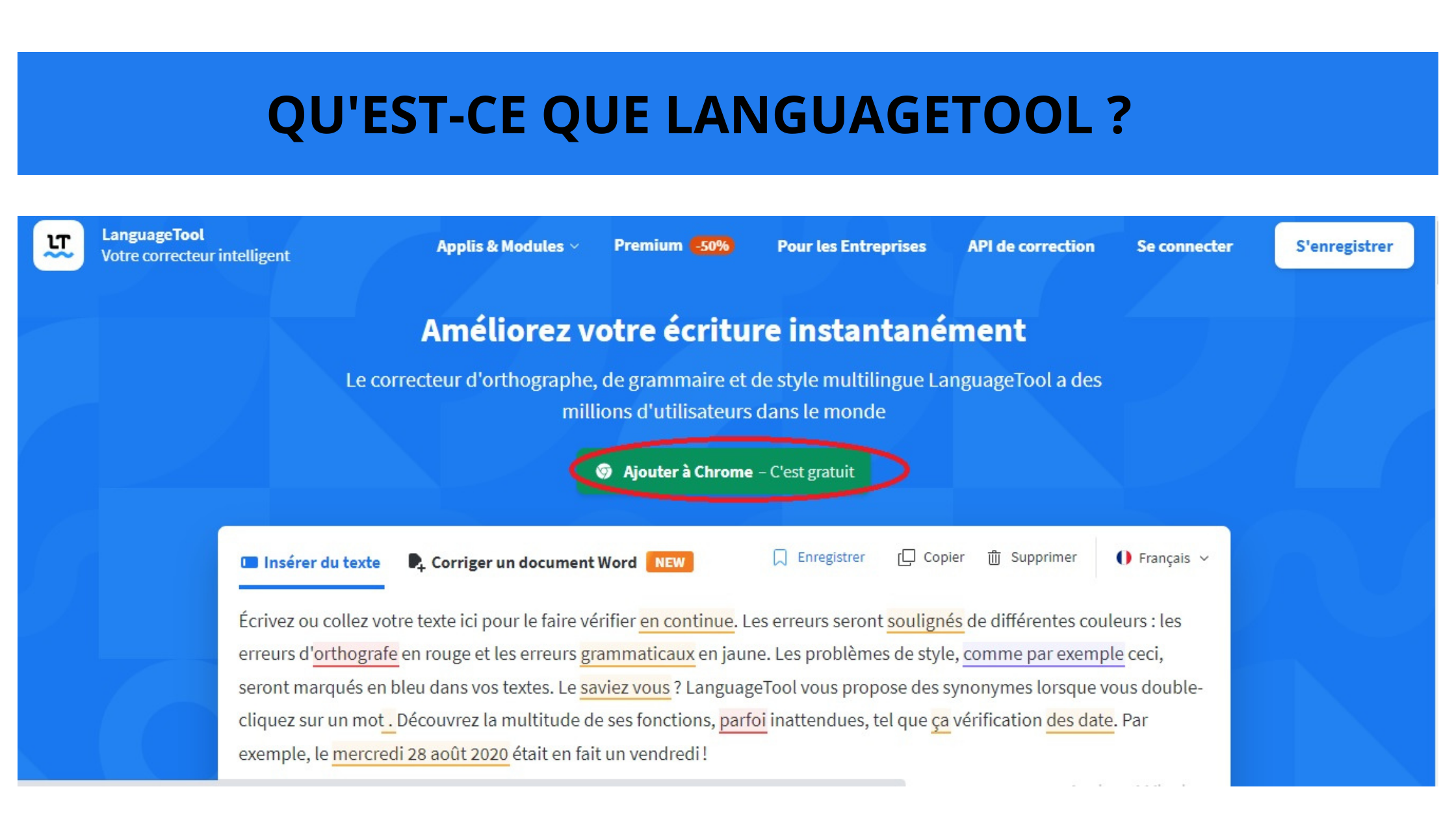The image size is (1456, 819).
Task: Click the Supprimer button label
Action: tap(1043, 557)
